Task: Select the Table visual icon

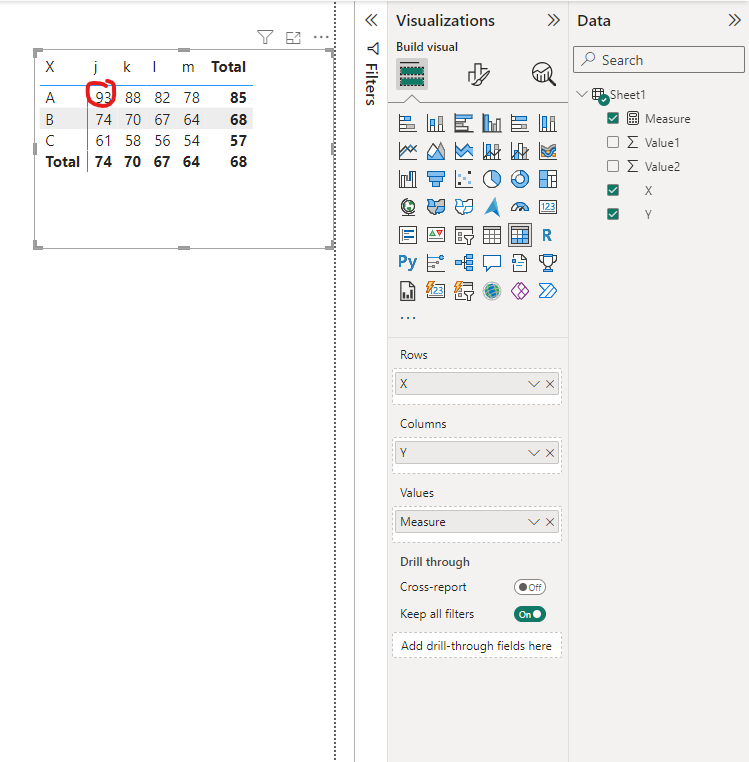Action: point(492,235)
